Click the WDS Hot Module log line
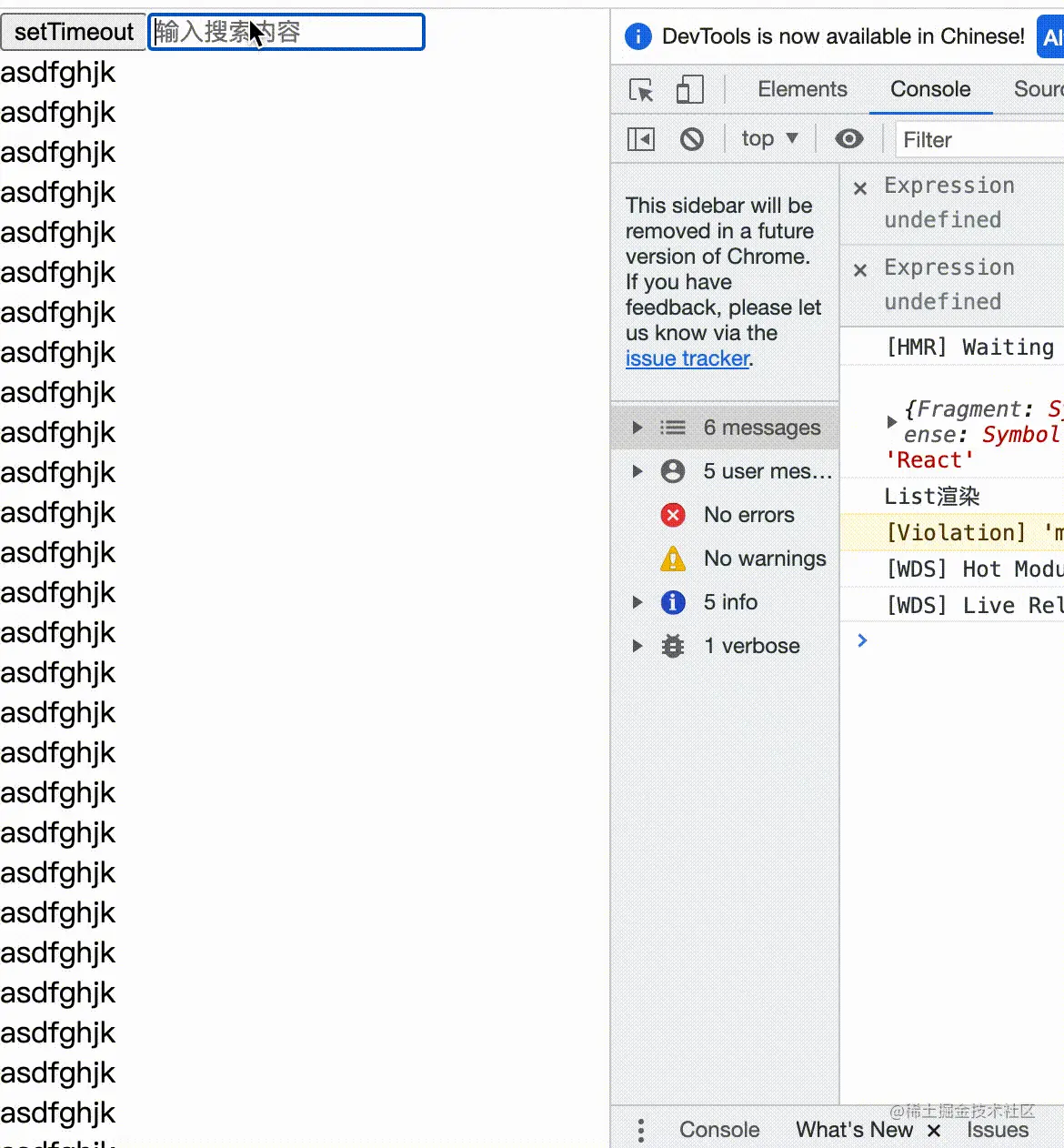 point(952,569)
